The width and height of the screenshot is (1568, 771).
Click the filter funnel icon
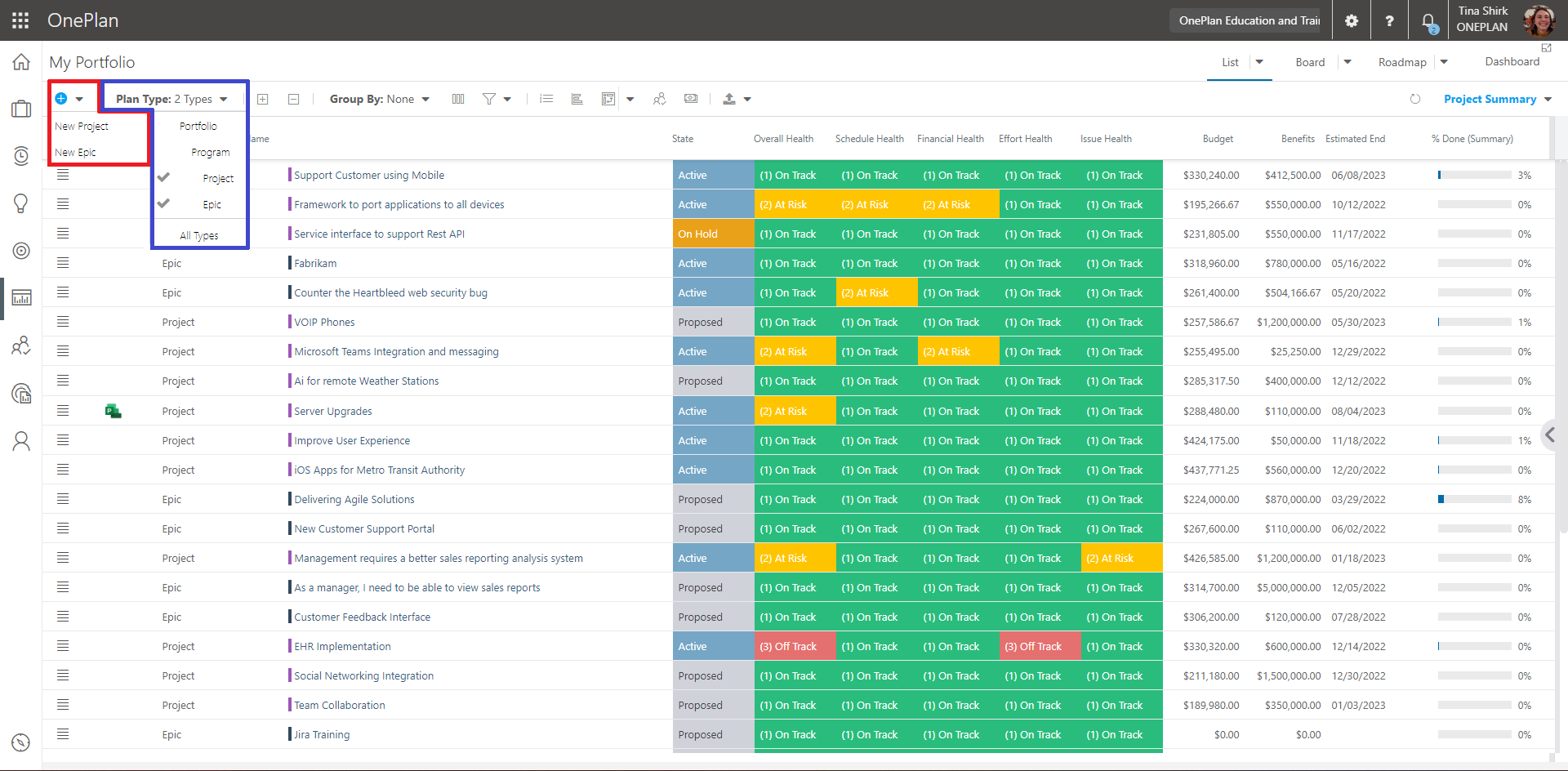489,99
